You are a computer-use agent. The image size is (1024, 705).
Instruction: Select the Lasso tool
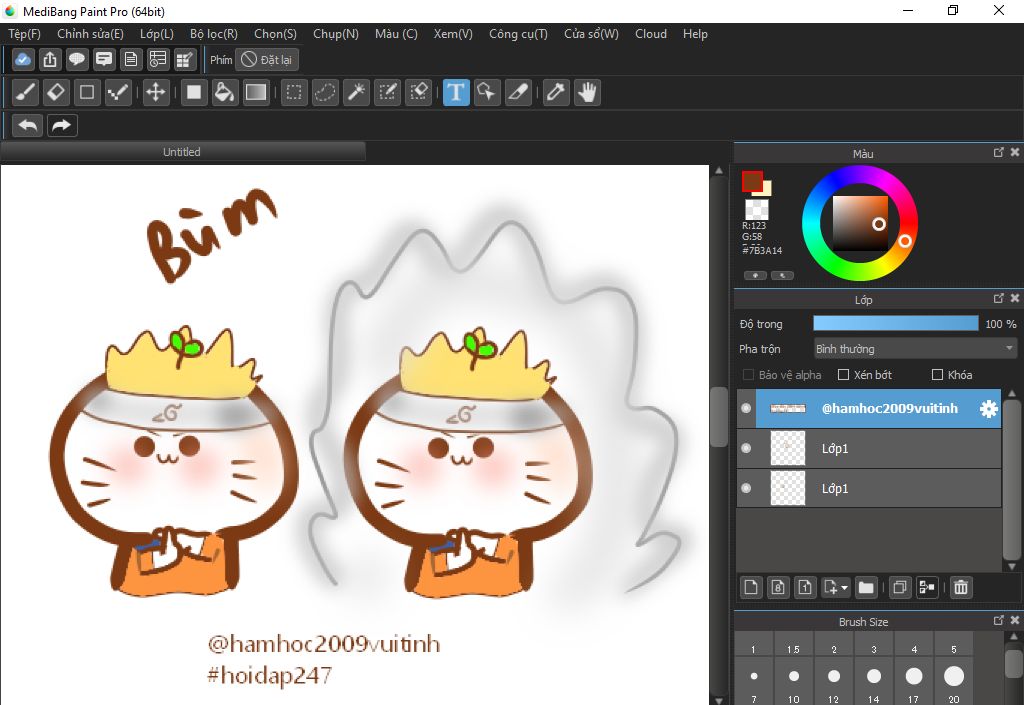(325, 92)
